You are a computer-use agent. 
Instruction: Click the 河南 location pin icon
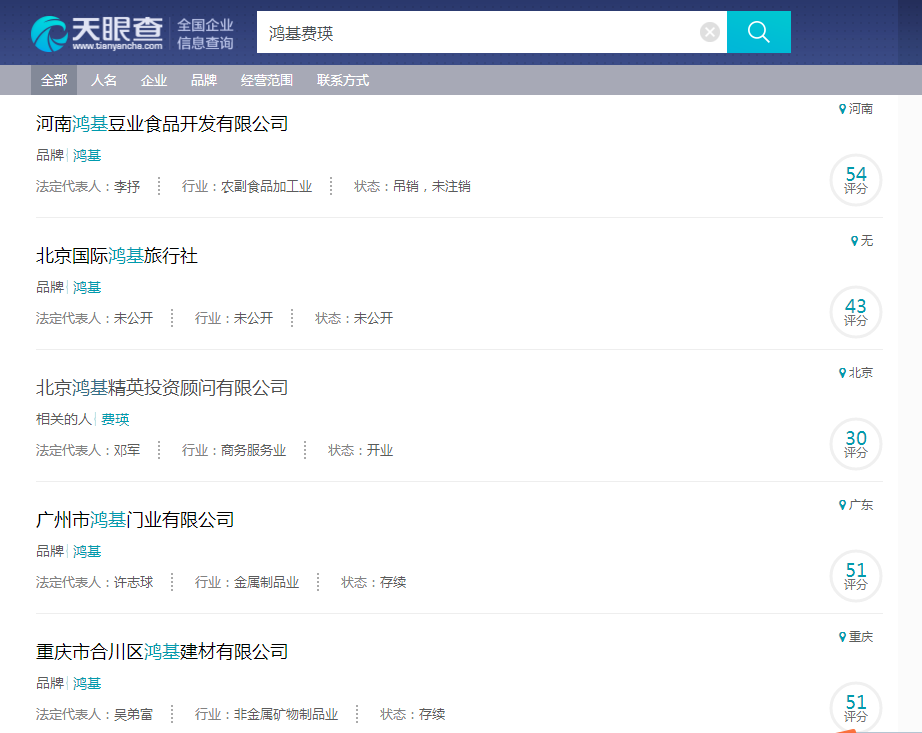point(843,109)
